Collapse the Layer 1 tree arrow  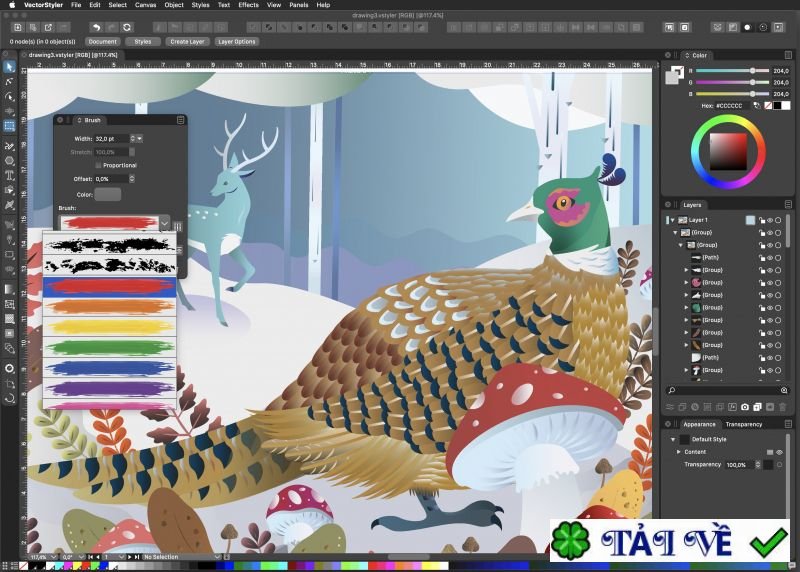click(672, 220)
